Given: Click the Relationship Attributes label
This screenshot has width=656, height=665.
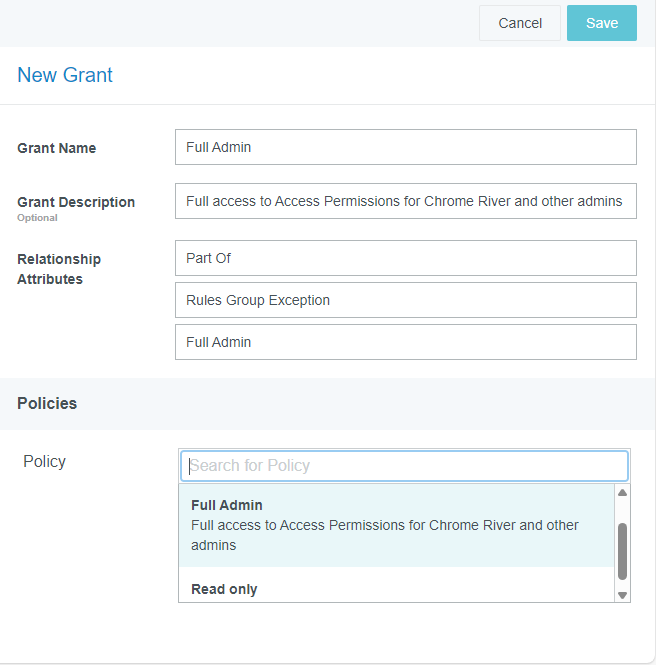Looking at the screenshot, I should (59, 269).
